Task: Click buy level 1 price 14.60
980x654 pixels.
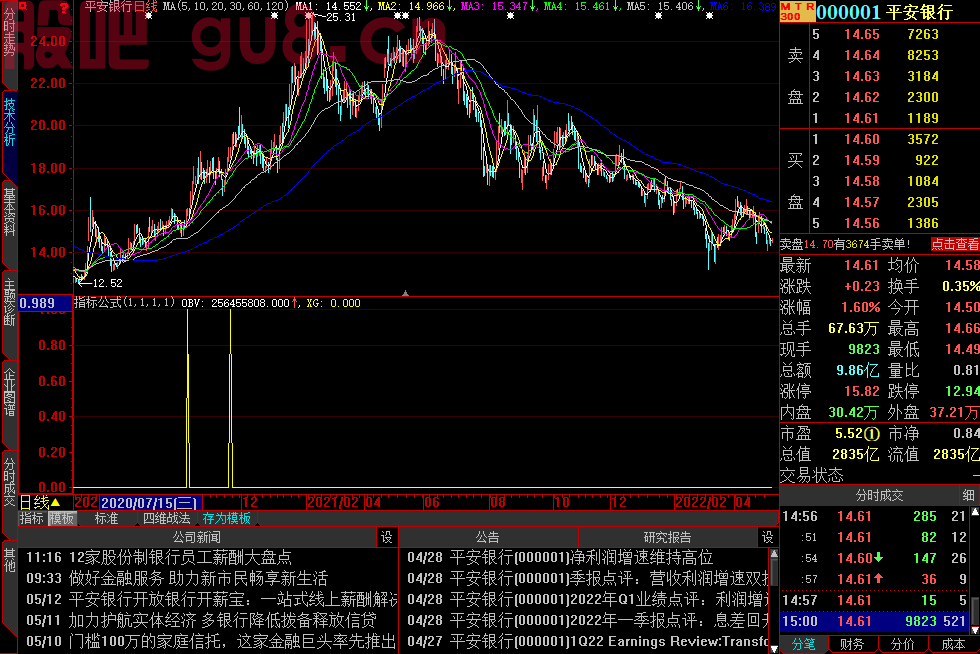Action: point(862,139)
